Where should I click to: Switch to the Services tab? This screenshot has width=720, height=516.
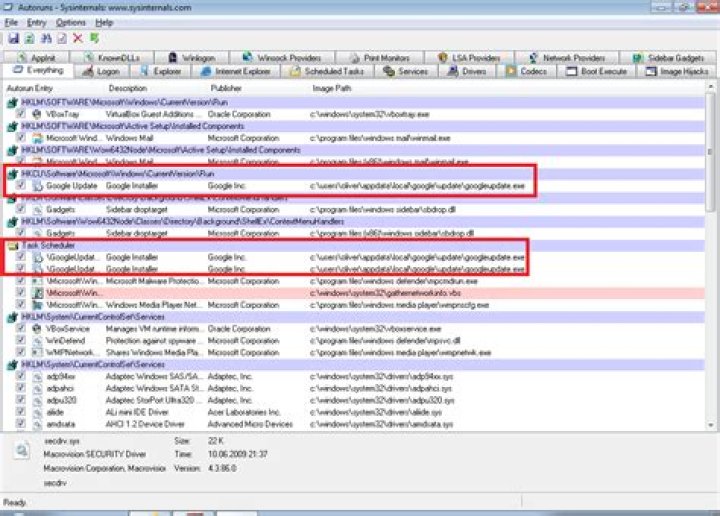coord(406,72)
